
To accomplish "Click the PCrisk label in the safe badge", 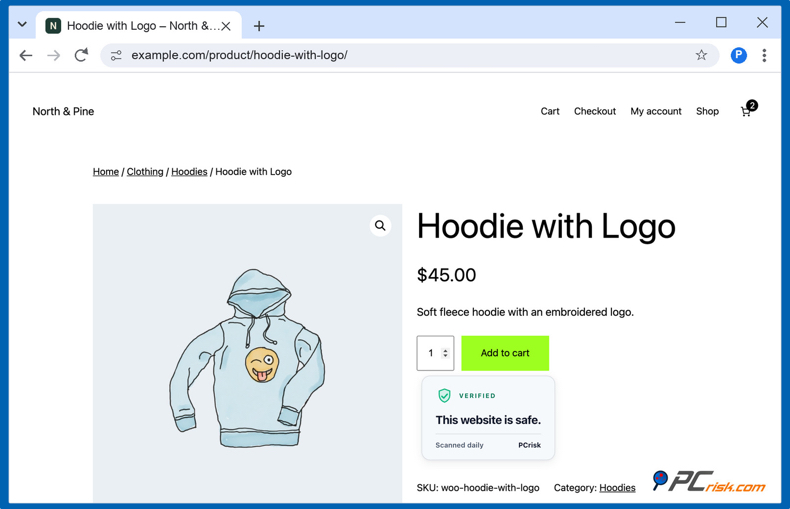I will point(529,445).
